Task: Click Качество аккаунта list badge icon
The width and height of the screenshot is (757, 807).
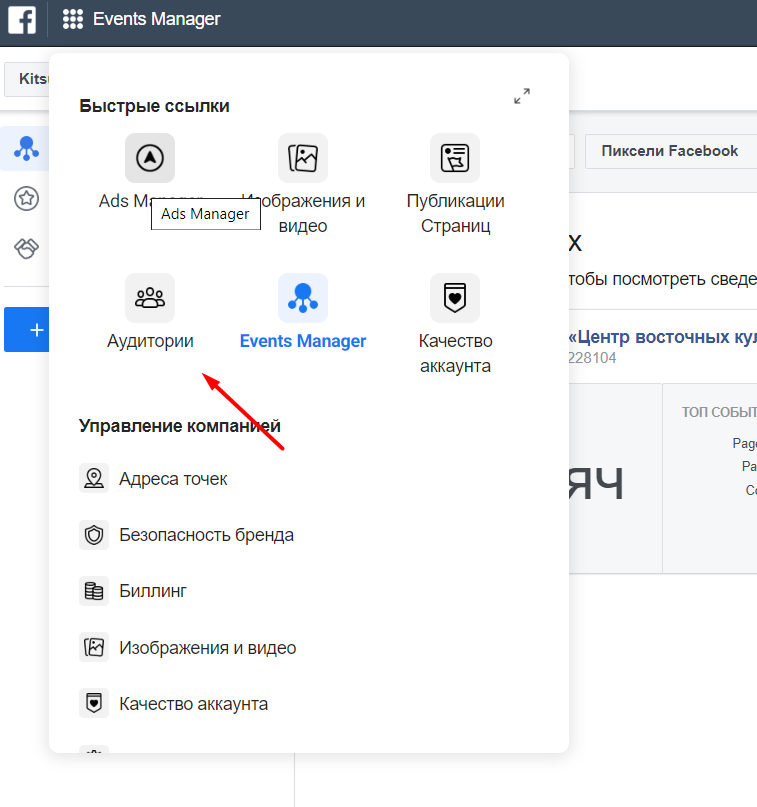Action: [x=94, y=703]
